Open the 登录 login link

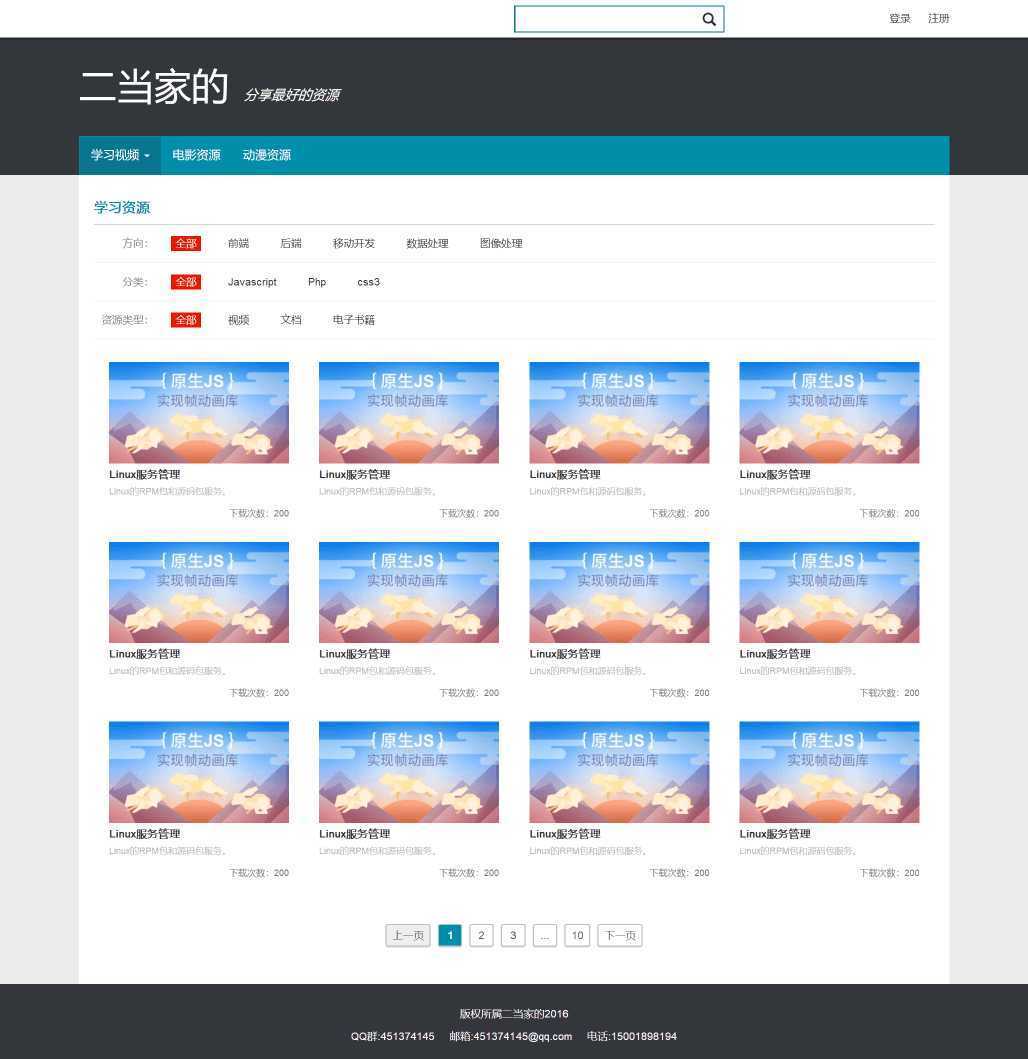(x=899, y=19)
